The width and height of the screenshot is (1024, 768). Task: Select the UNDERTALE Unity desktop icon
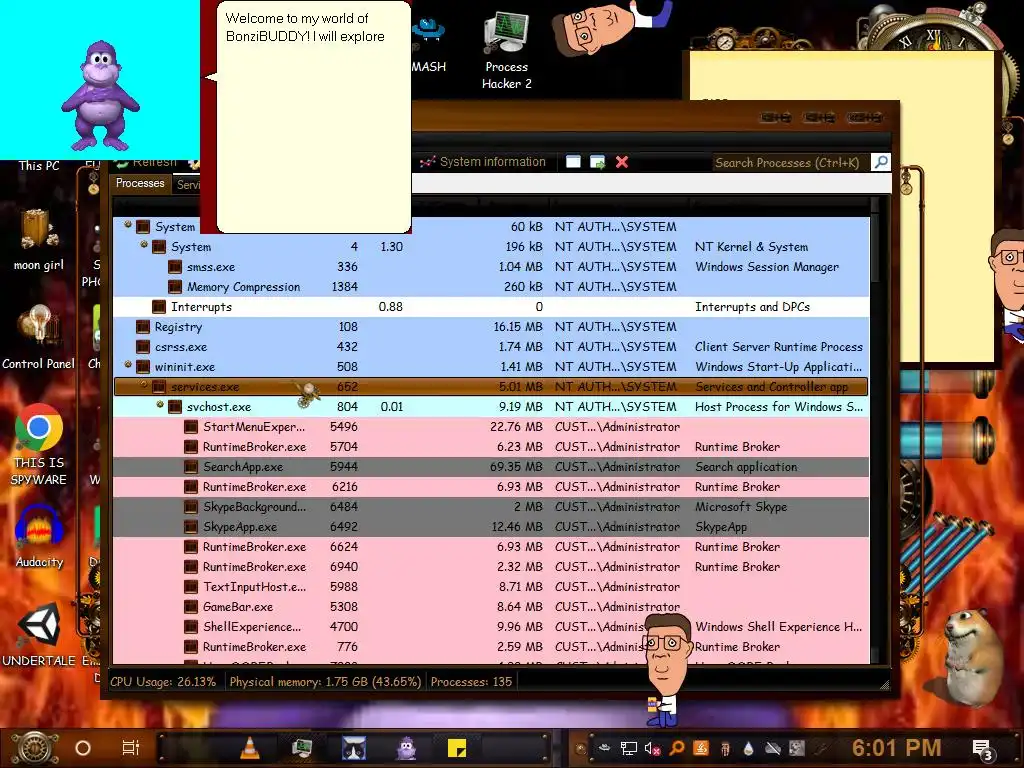pyautogui.click(x=39, y=635)
